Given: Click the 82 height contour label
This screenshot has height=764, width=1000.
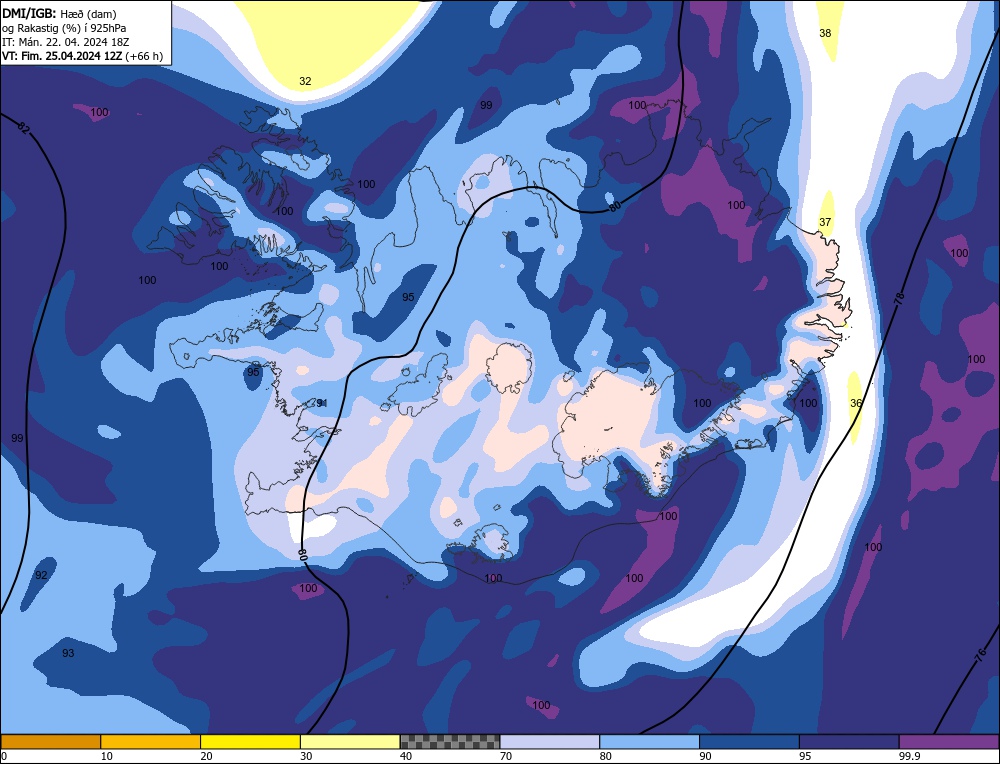Looking at the screenshot, I should pos(24,129).
